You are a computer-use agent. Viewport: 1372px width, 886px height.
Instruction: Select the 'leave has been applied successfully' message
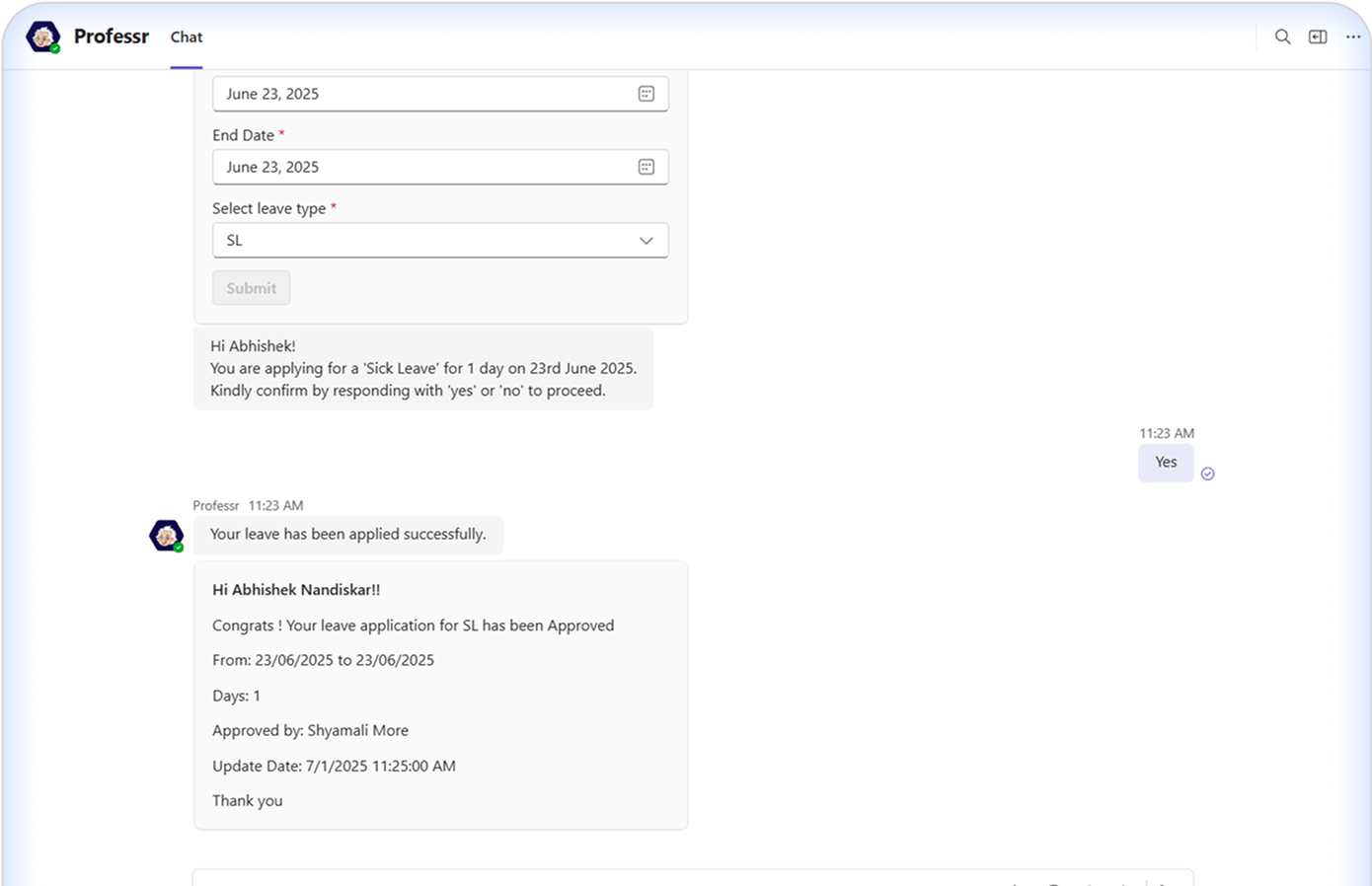pos(347,534)
